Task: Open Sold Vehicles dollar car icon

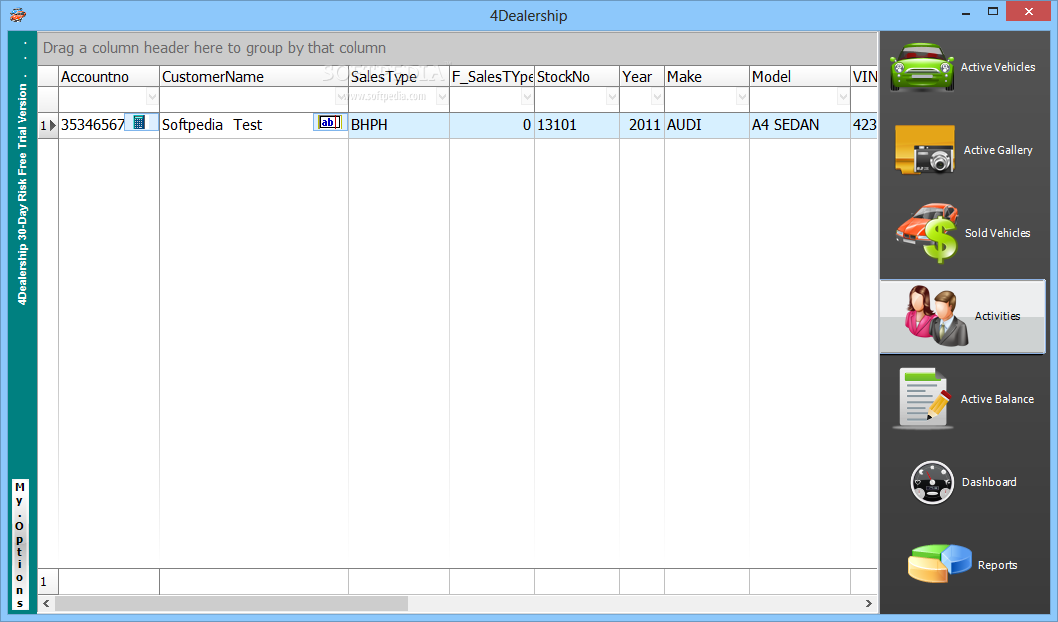Action: [928, 233]
